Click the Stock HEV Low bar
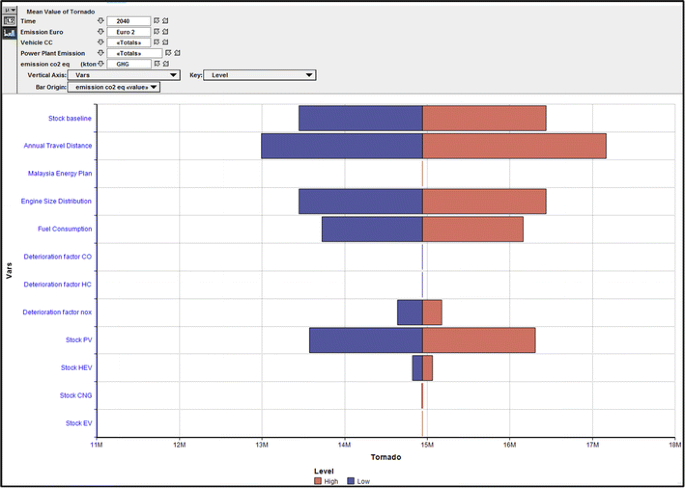685x488 pixels. point(417,368)
